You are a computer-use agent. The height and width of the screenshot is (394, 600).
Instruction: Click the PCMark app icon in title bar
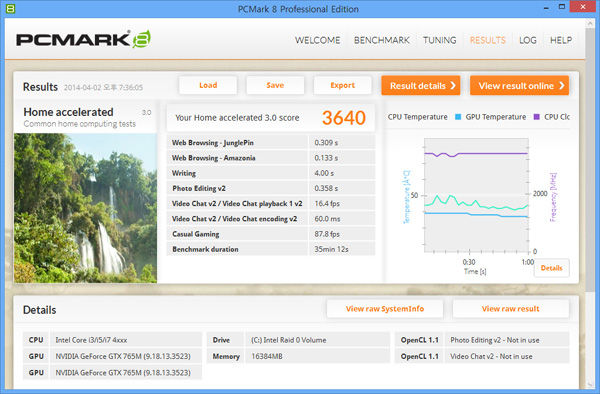coord(10,8)
